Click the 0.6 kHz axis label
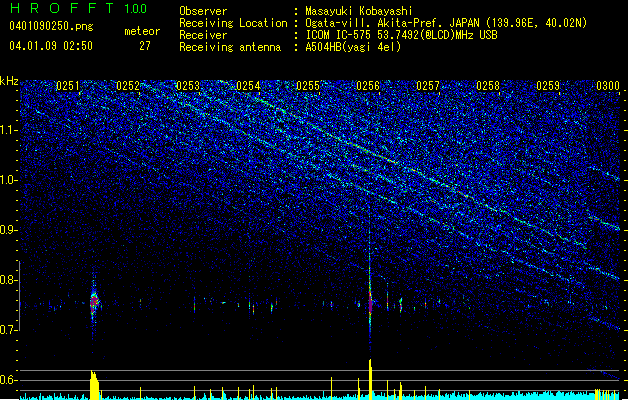Viewport: 629px width, 400px height. pos(9,380)
